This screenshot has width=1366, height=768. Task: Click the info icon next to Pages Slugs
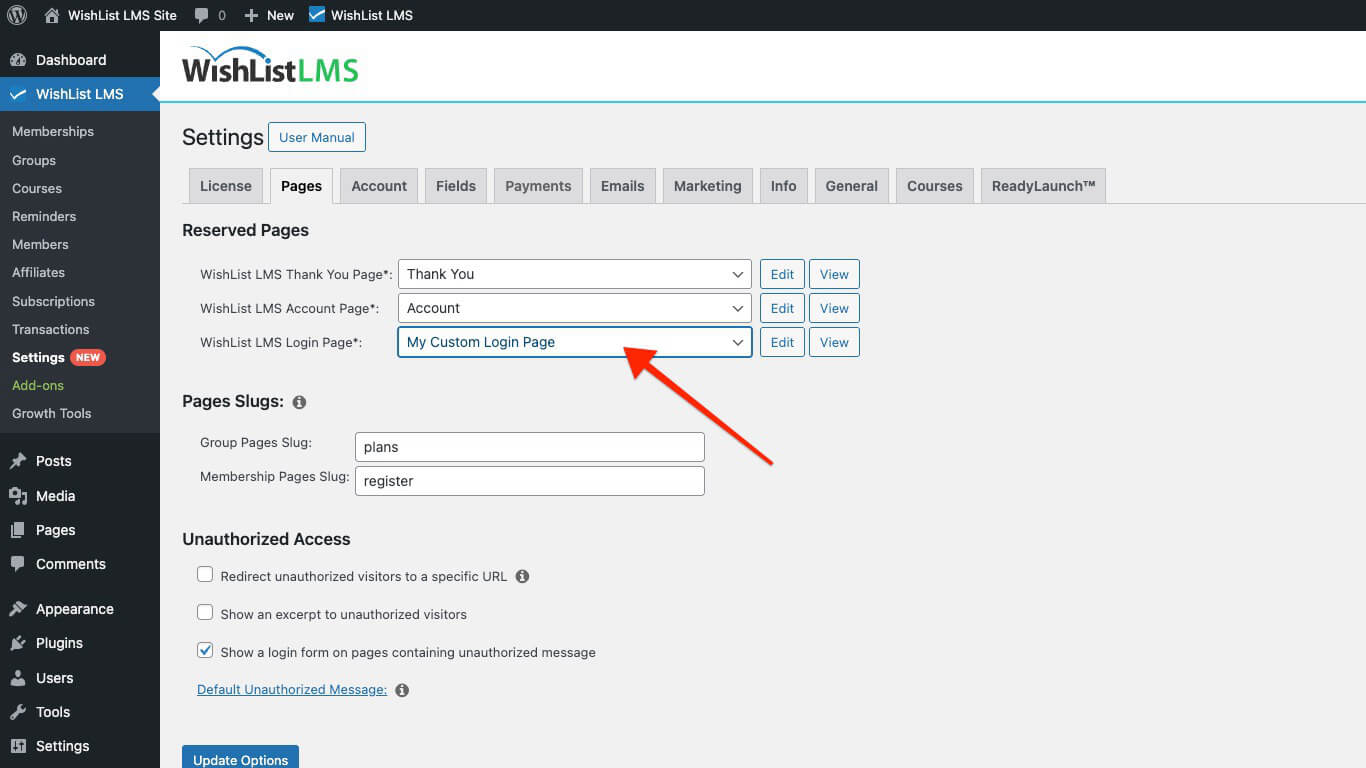(x=299, y=402)
